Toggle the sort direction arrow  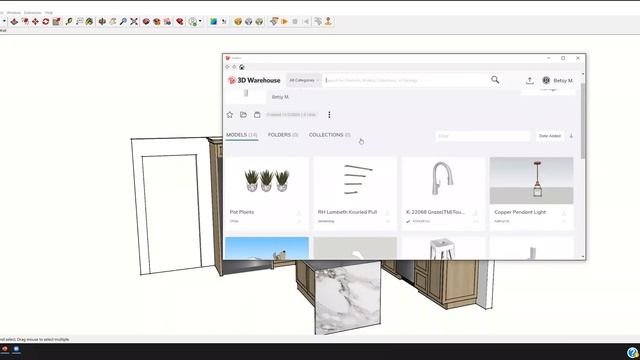click(x=571, y=136)
